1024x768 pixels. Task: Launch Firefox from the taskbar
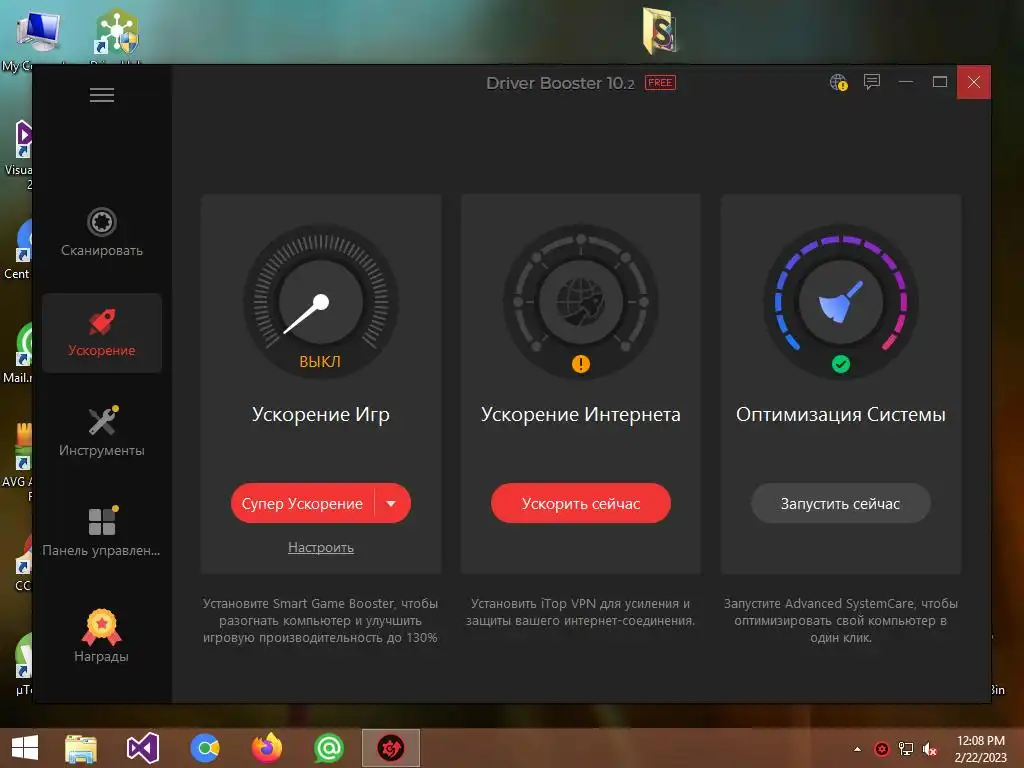pyautogui.click(x=266, y=748)
